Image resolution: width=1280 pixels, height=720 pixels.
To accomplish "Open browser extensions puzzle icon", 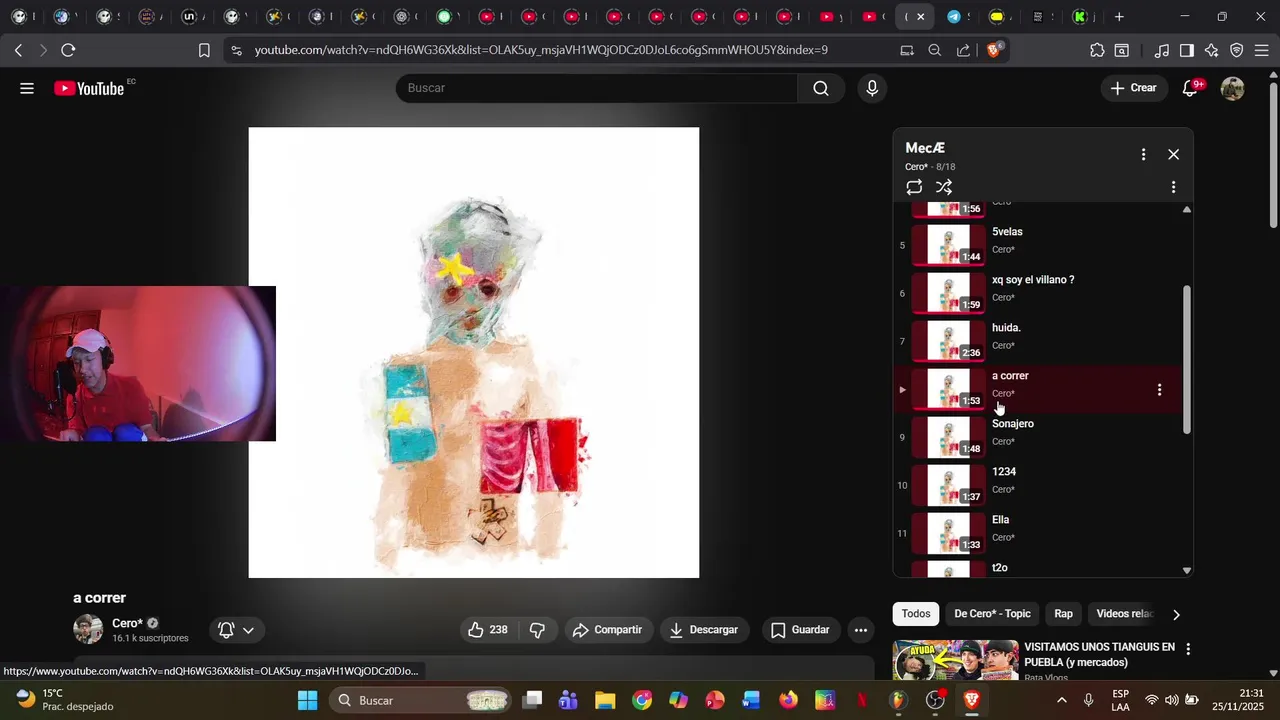I will 1097,50.
